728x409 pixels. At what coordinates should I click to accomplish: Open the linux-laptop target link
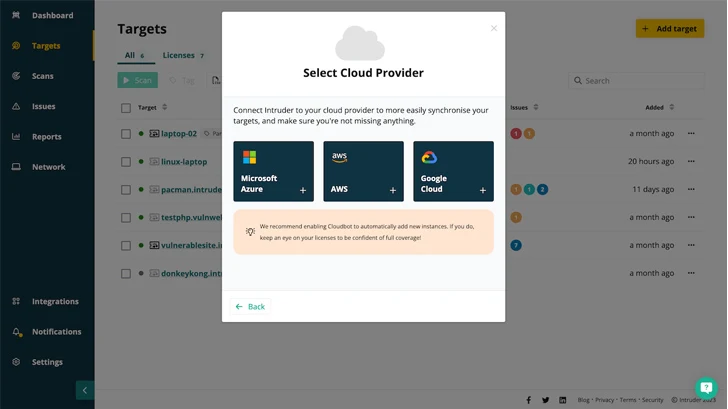click(x=184, y=162)
